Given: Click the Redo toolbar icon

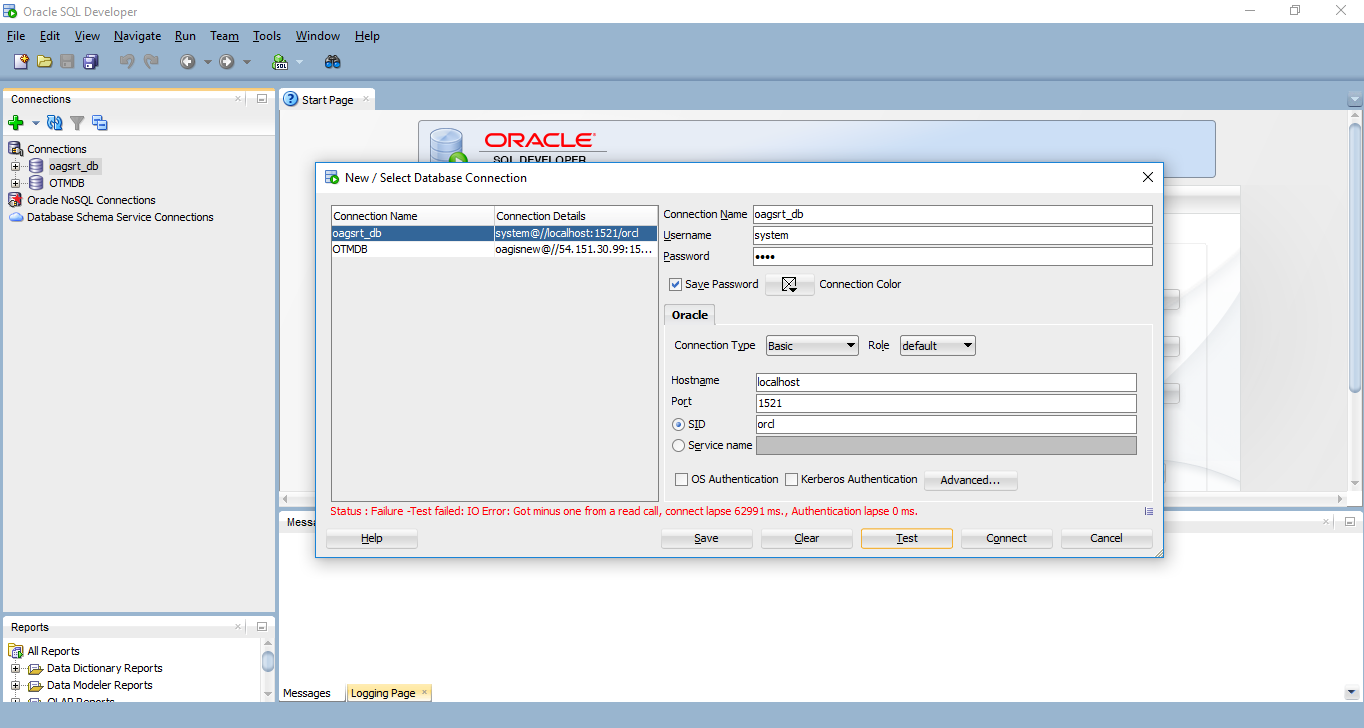Looking at the screenshot, I should coord(151,62).
